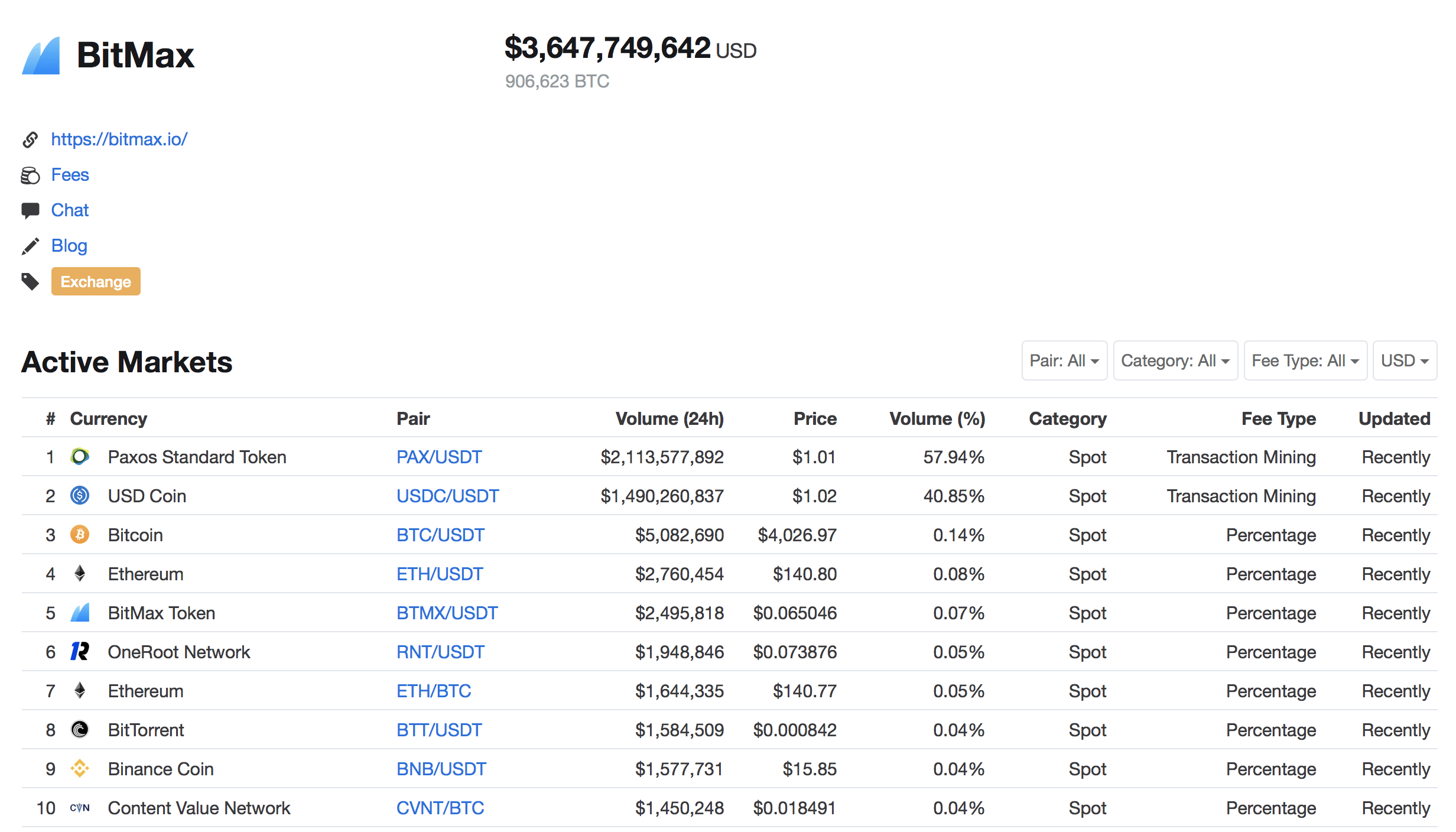Click Transaction Mining in the PAX row
Screen dimensions: 1456x832
[1241, 457]
